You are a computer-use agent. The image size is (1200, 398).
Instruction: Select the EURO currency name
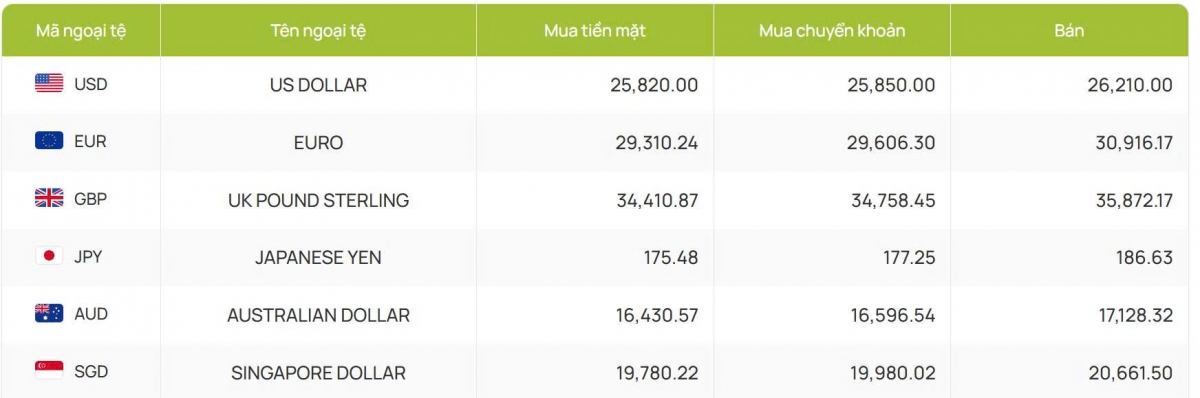(x=319, y=143)
